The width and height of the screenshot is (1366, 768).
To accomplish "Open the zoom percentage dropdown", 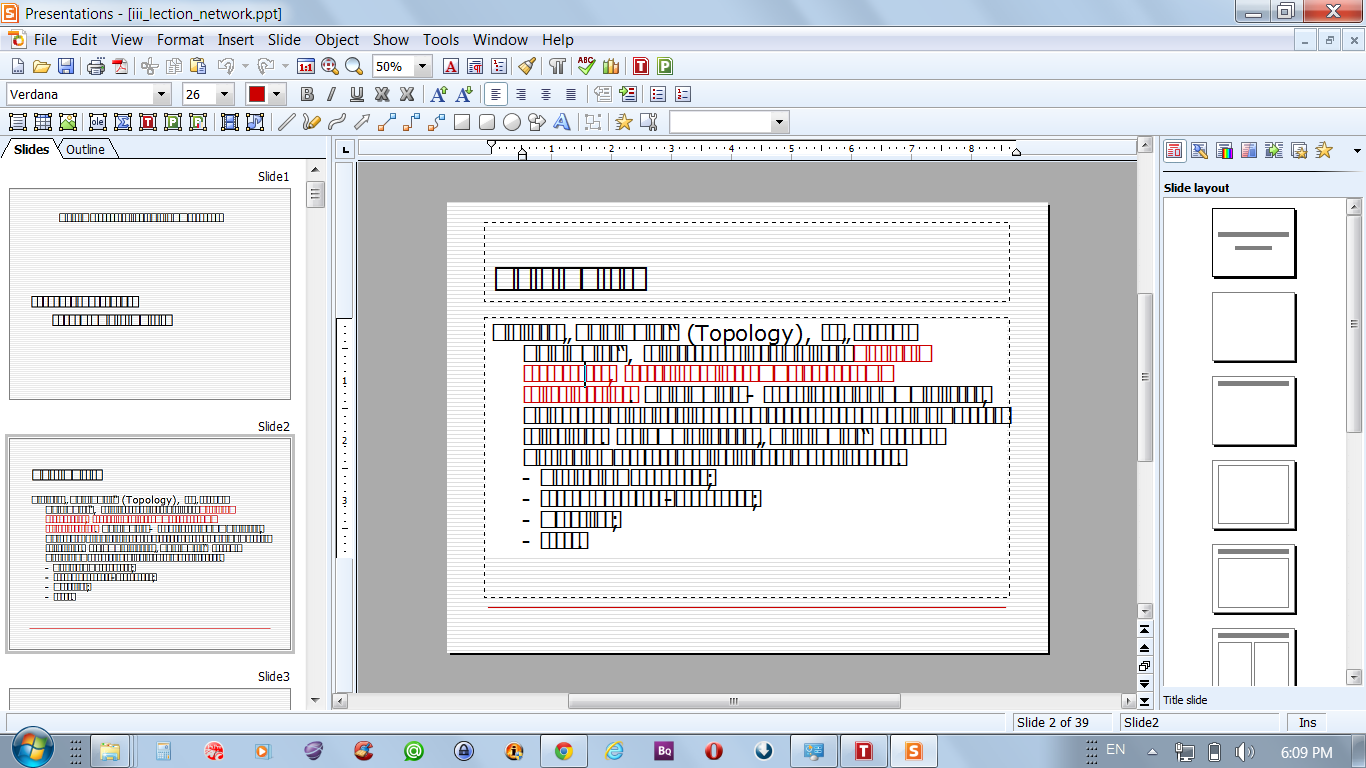I will pos(422,67).
